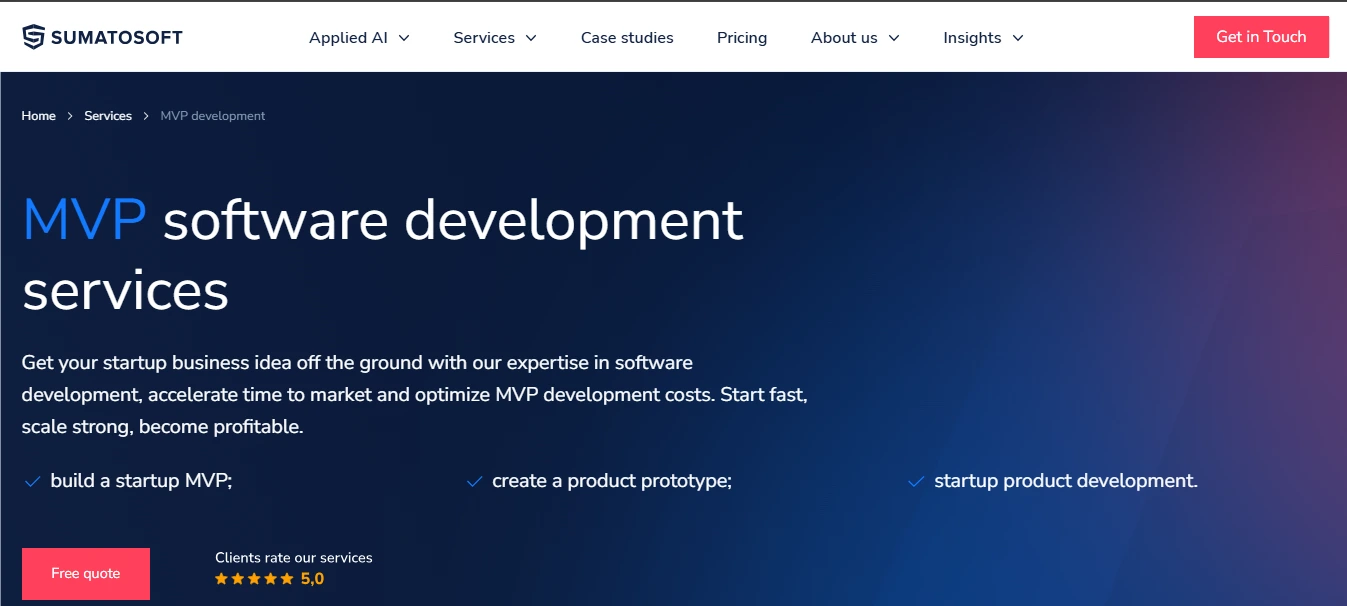The width and height of the screenshot is (1347, 606).
Task: Click the checkmark beside create a product prototype
Action: 475,482
